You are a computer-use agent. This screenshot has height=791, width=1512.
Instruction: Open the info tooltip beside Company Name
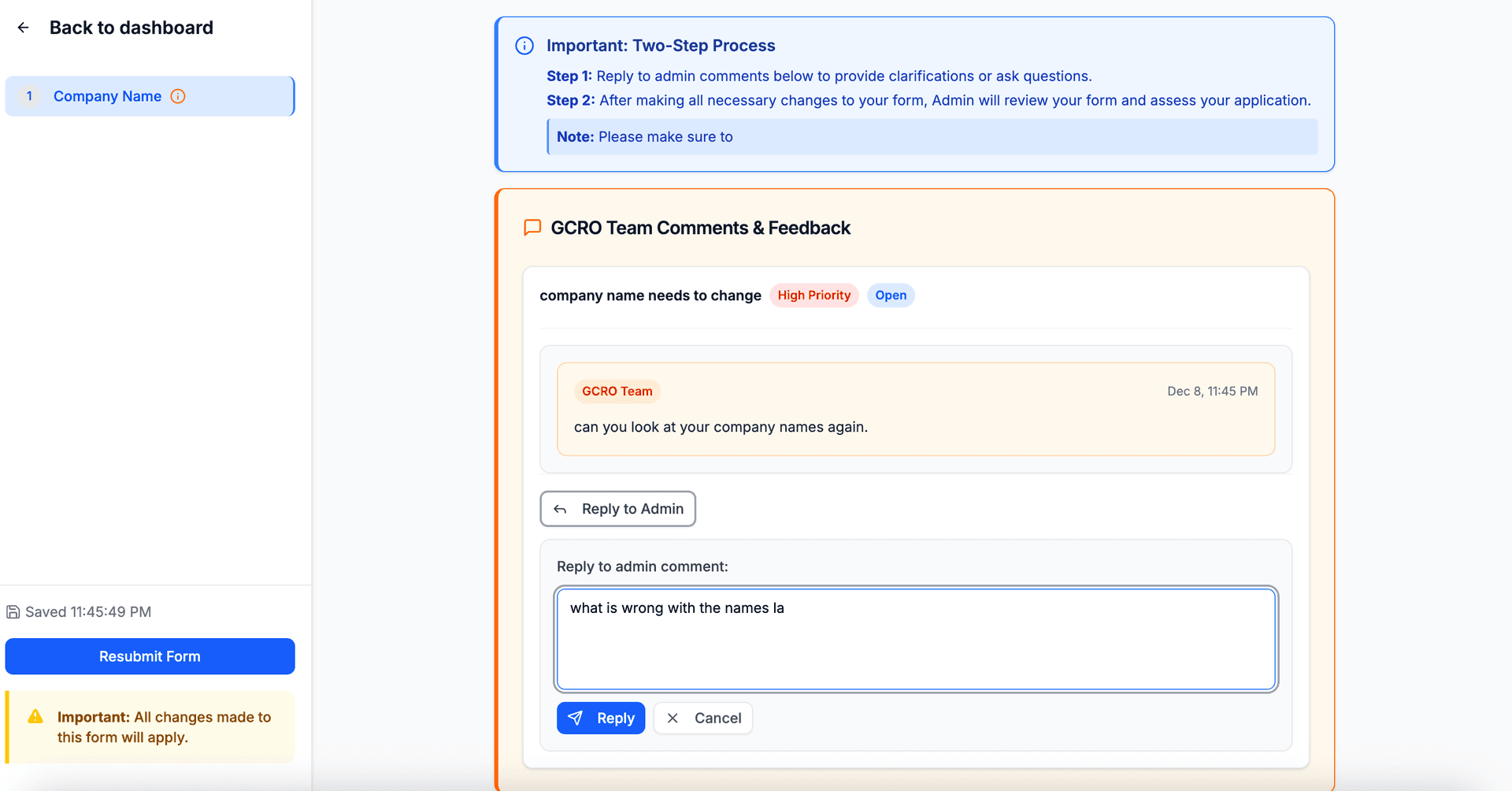click(178, 96)
